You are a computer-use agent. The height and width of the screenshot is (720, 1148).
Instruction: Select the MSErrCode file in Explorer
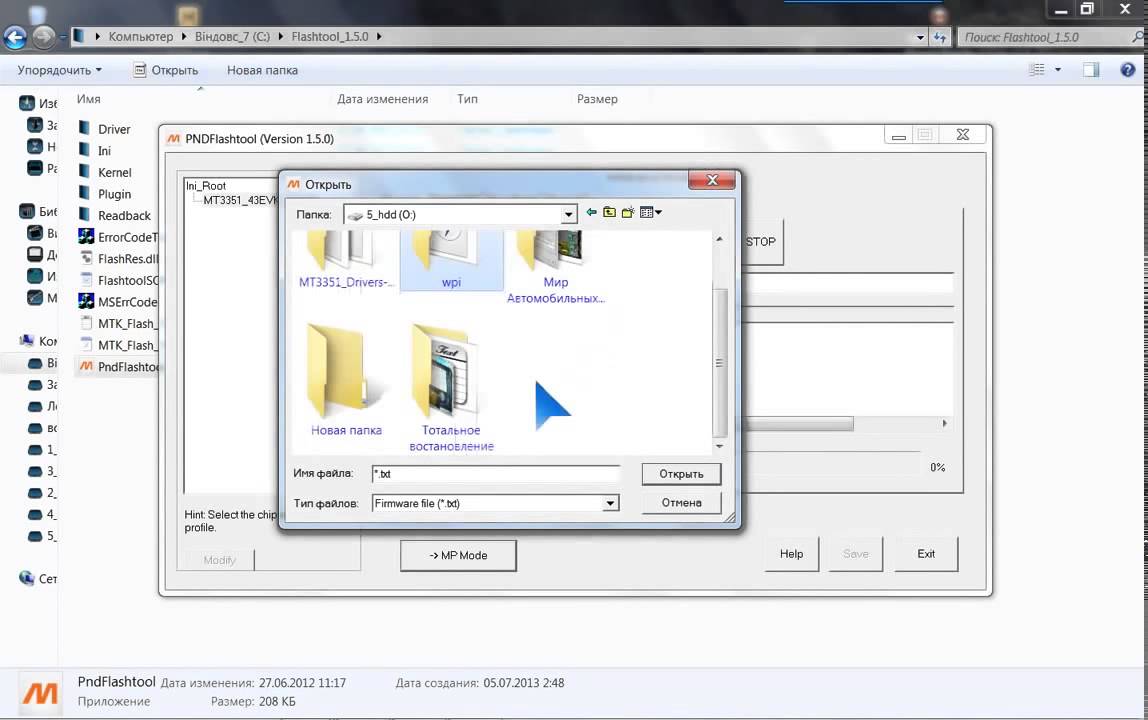coord(118,302)
